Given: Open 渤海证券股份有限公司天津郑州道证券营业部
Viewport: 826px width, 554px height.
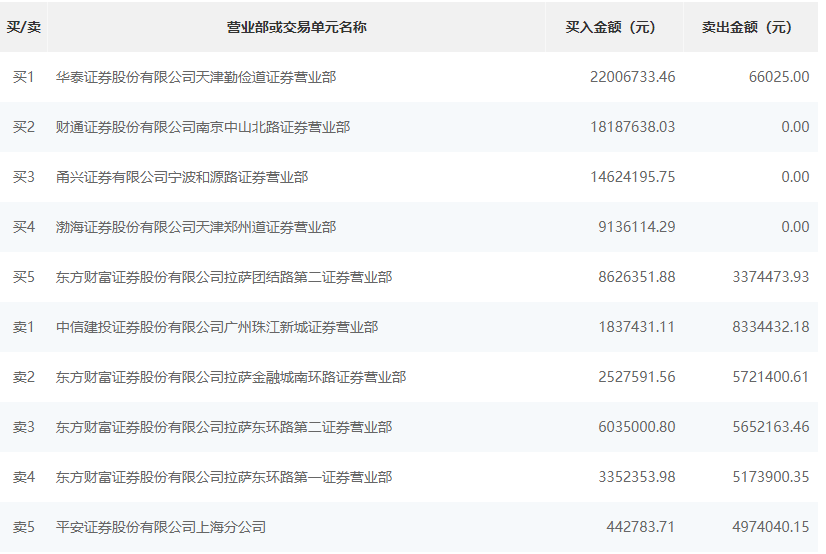Looking at the screenshot, I should click(x=196, y=227).
